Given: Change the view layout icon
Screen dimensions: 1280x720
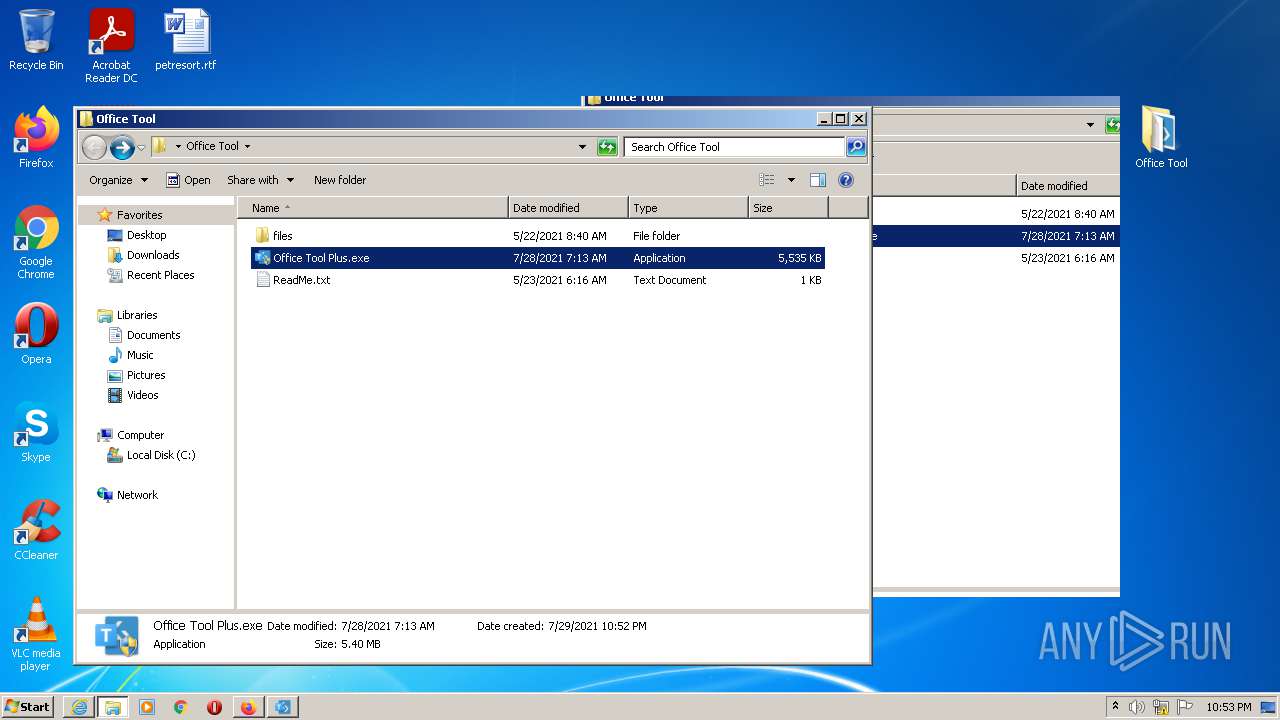Looking at the screenshot, I should click(x=767, y=180).
